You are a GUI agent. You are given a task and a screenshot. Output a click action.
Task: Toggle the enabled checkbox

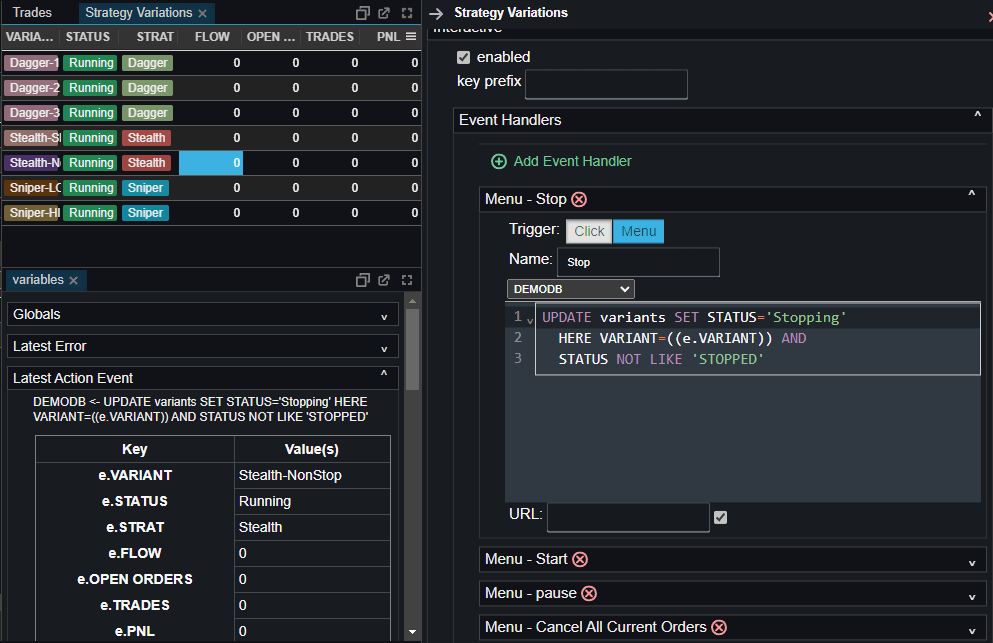click(x=464, y=58)
